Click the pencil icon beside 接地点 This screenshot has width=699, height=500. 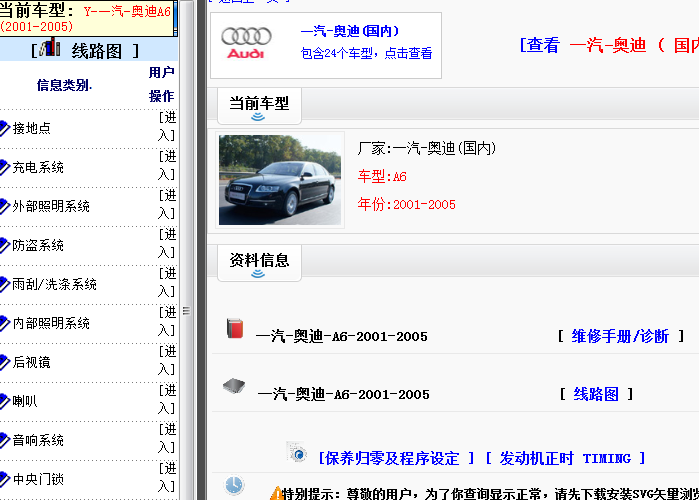(4, 128)
